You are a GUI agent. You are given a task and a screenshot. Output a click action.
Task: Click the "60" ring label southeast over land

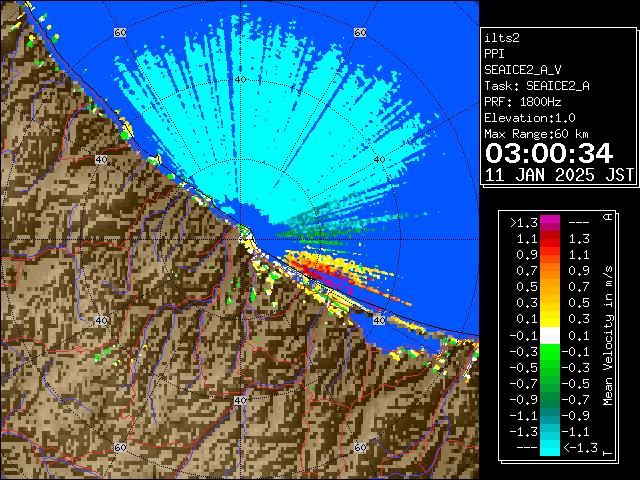click(360, 447)
